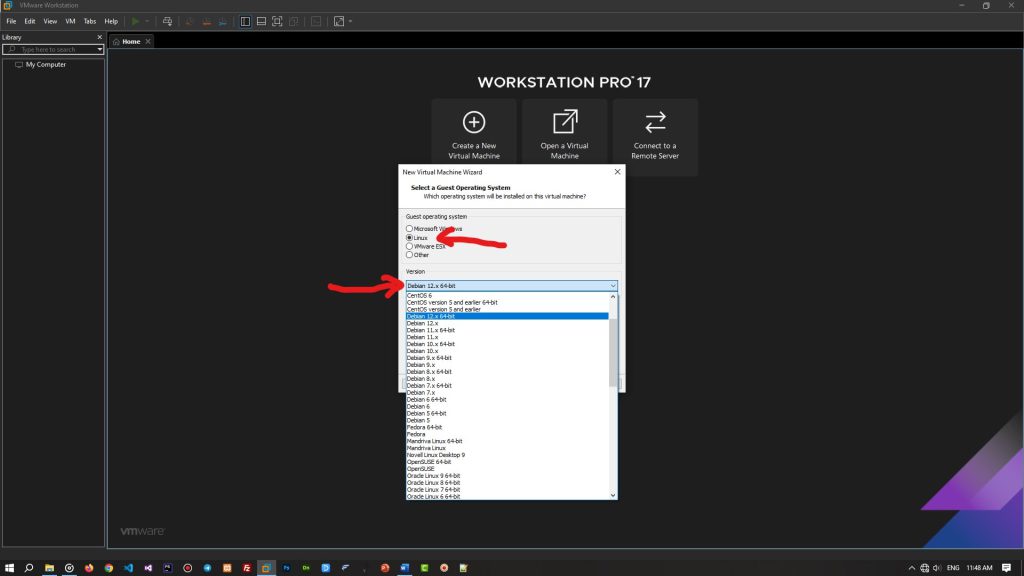This screenshot has width=1024, height=576.
Task: Click the Send Ctrl+Alt+Del toolbar icon
Action: [x=168, y=20]
